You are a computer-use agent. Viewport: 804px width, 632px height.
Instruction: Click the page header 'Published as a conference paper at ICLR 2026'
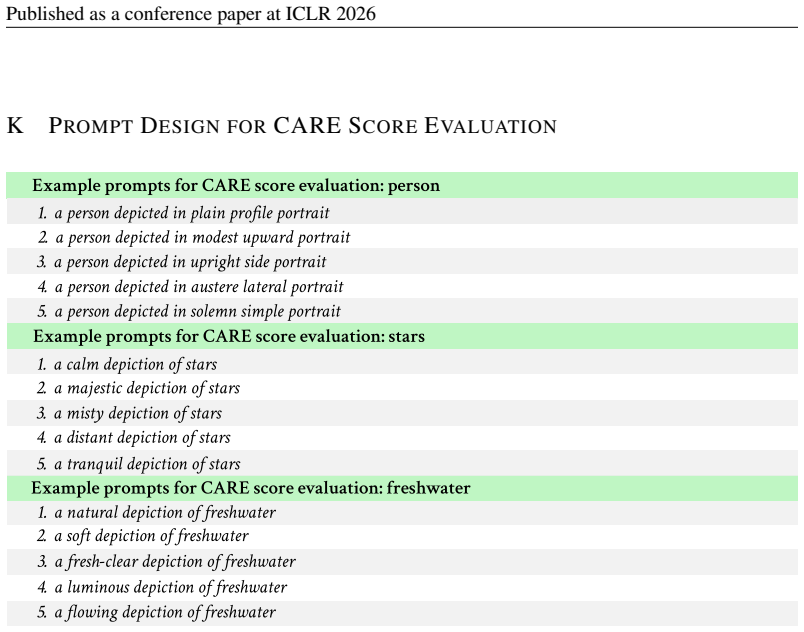[191, 14]
